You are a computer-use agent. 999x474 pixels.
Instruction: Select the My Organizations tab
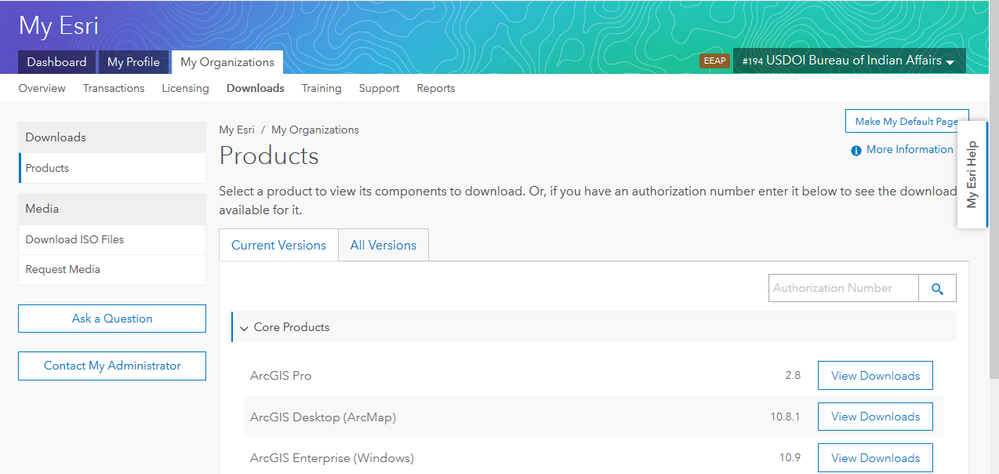point(227,62)
